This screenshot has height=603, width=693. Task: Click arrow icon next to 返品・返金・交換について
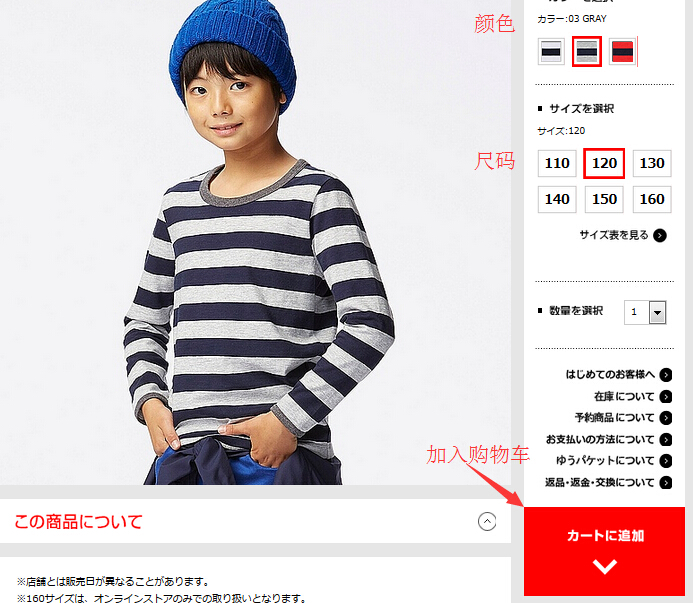pyautogui.click(x=666, y=482)
